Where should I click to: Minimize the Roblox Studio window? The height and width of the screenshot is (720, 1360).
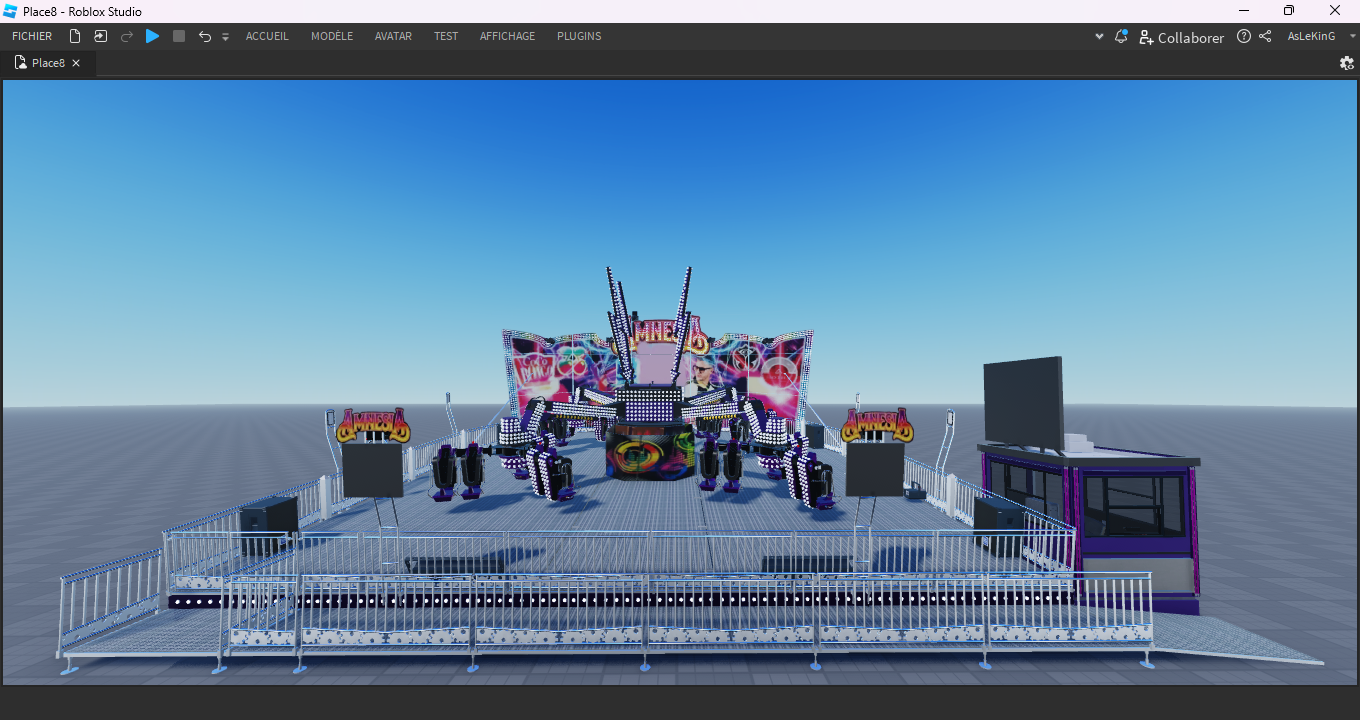(x=1244, y=11)
